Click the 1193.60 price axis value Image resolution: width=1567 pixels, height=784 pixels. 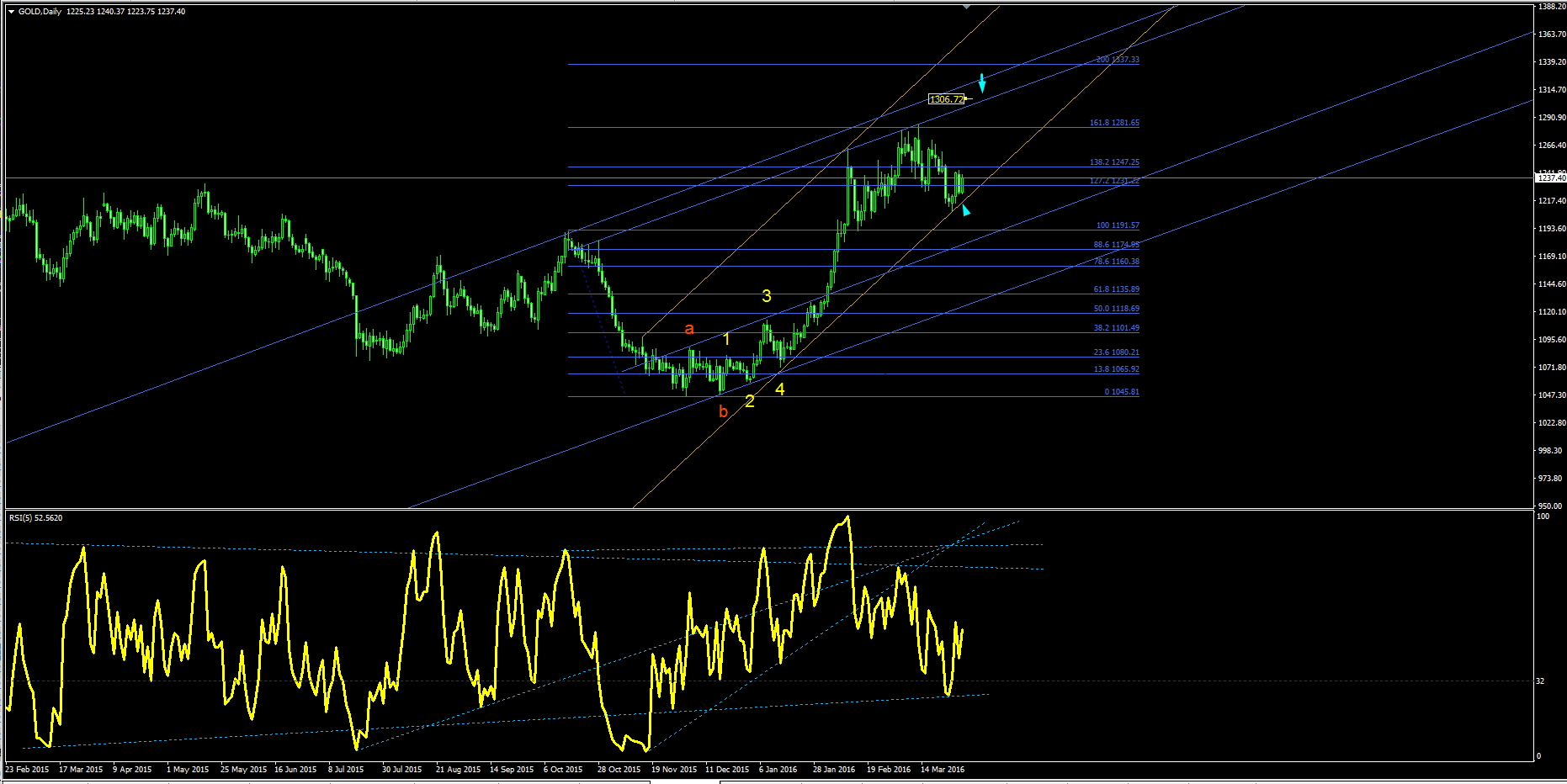pos(1552,229)
